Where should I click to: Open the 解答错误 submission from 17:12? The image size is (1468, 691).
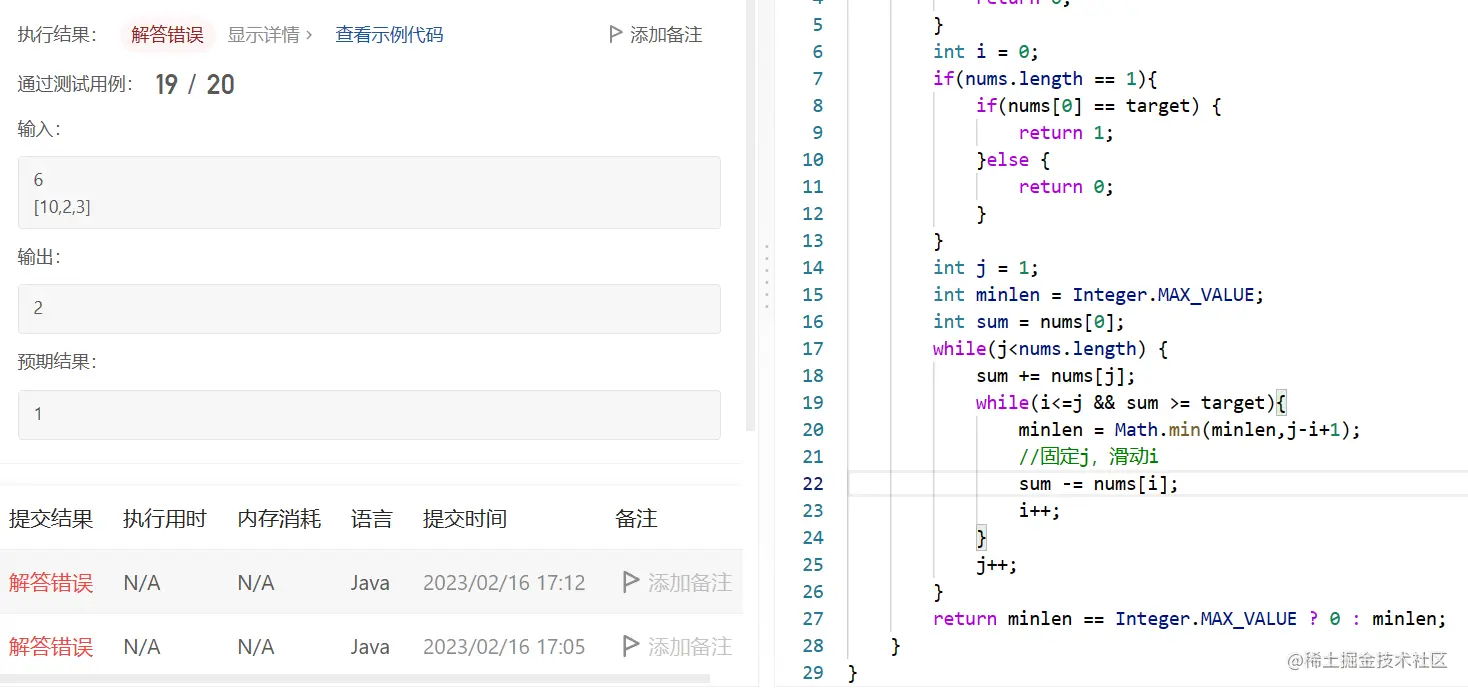(51, 582)
